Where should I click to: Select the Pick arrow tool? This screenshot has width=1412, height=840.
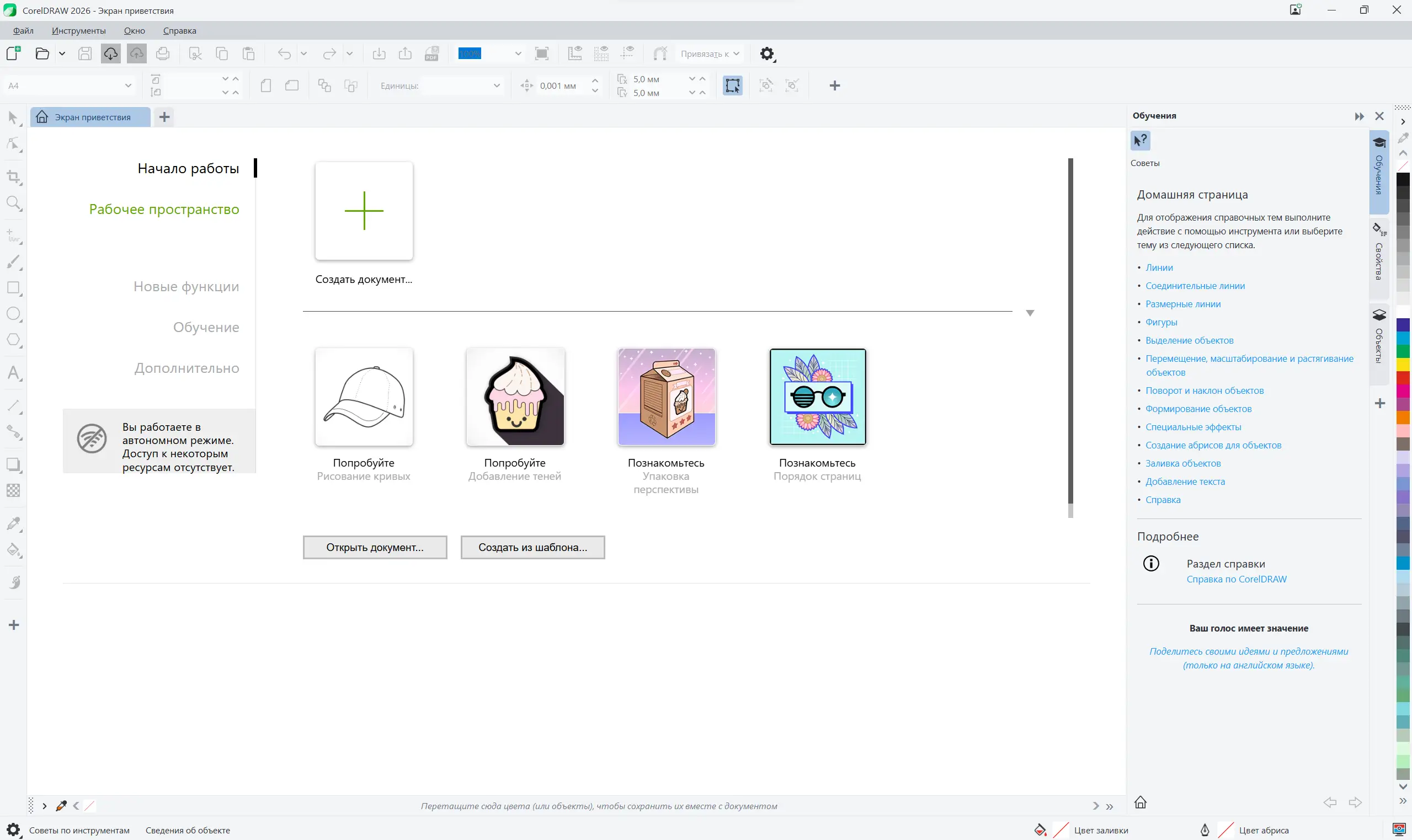pos(14,117)
